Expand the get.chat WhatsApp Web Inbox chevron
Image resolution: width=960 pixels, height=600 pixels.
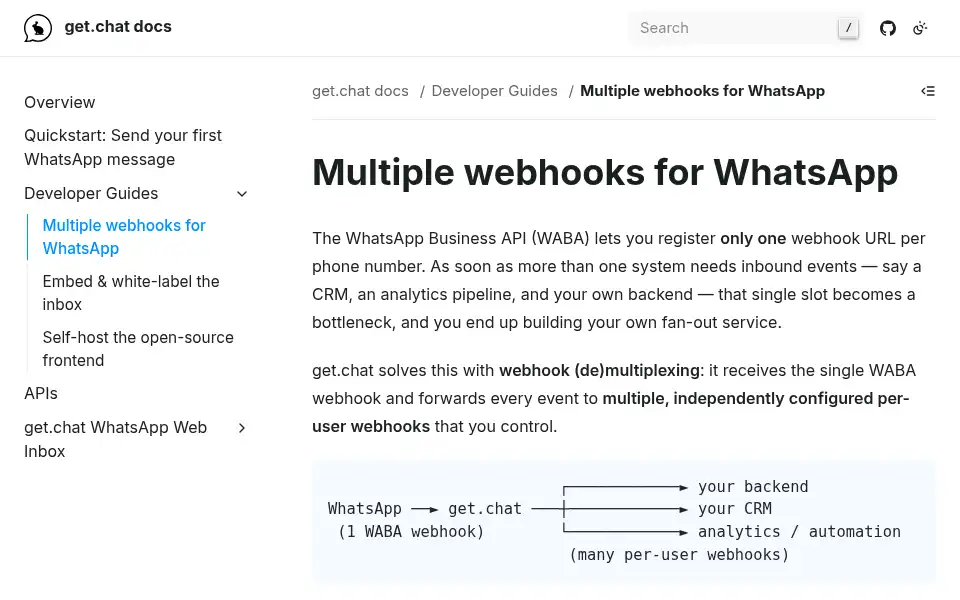tap(242, 428)
